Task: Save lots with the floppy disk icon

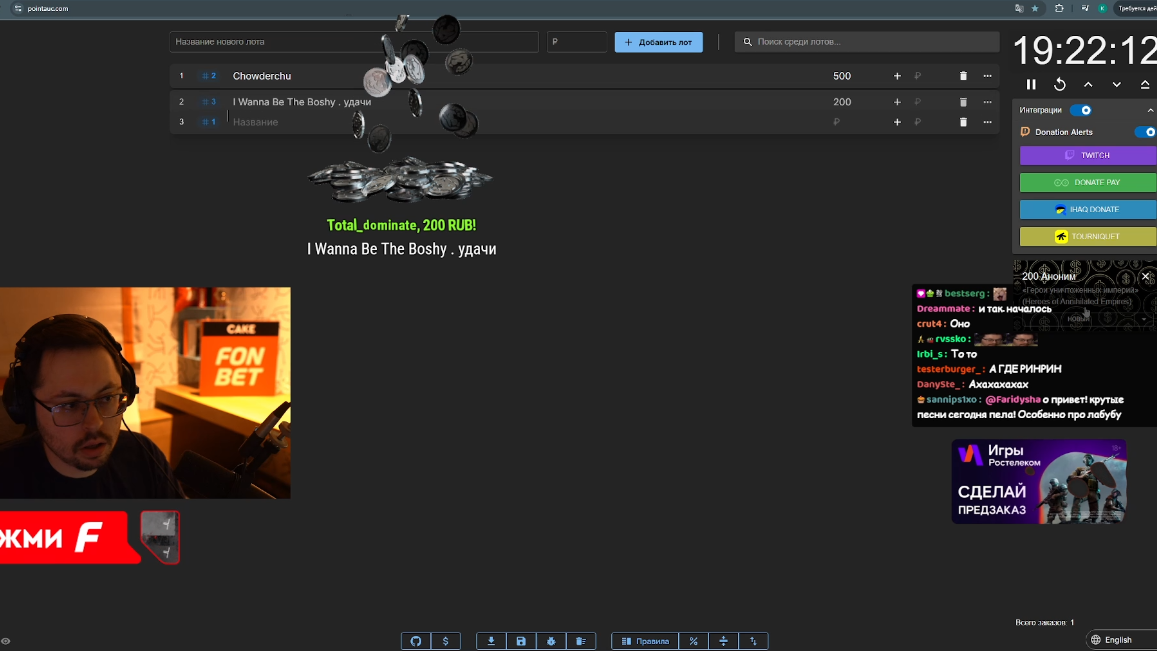Action: 521,641
